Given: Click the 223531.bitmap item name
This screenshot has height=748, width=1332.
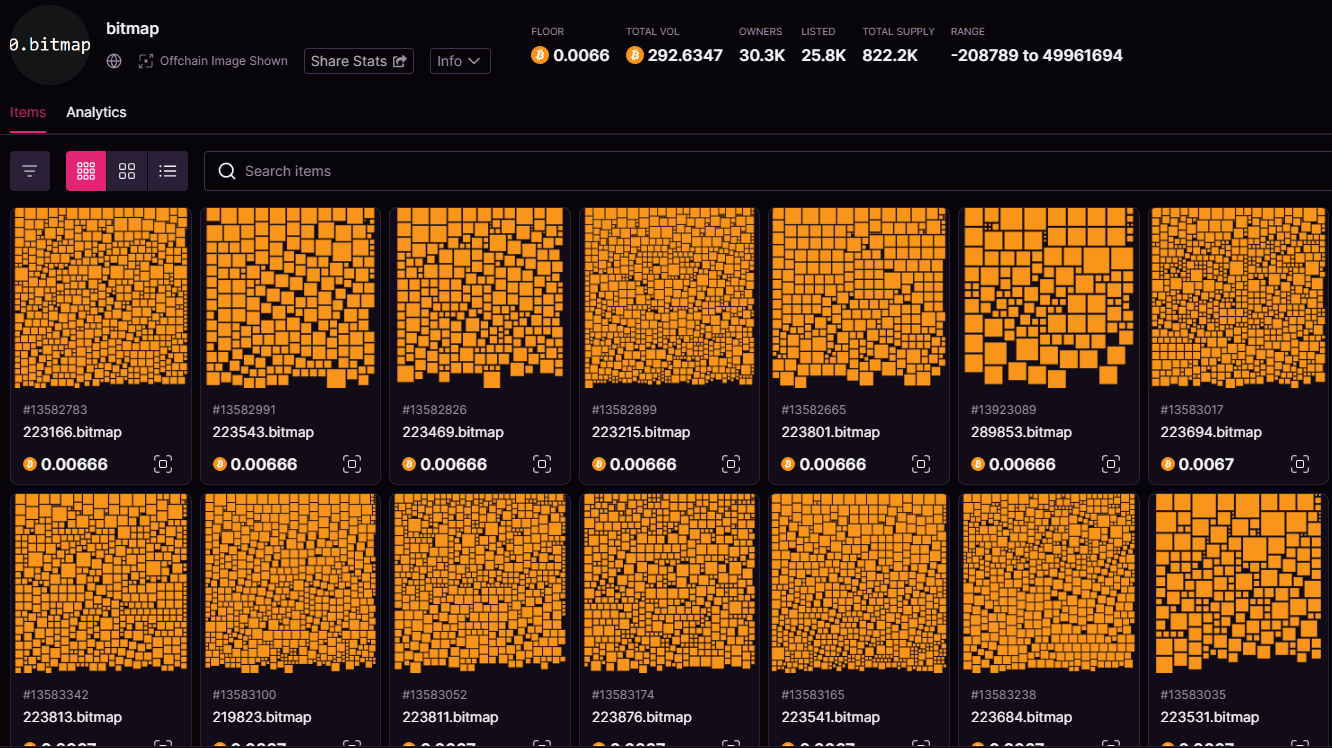Looking at the screenshot, I should click(x=1210, y=717).
